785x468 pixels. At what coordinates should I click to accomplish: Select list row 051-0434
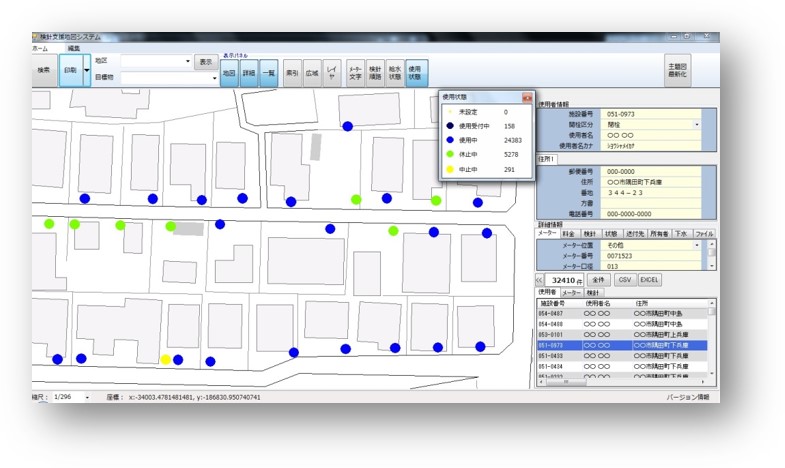tap(622, 367)
